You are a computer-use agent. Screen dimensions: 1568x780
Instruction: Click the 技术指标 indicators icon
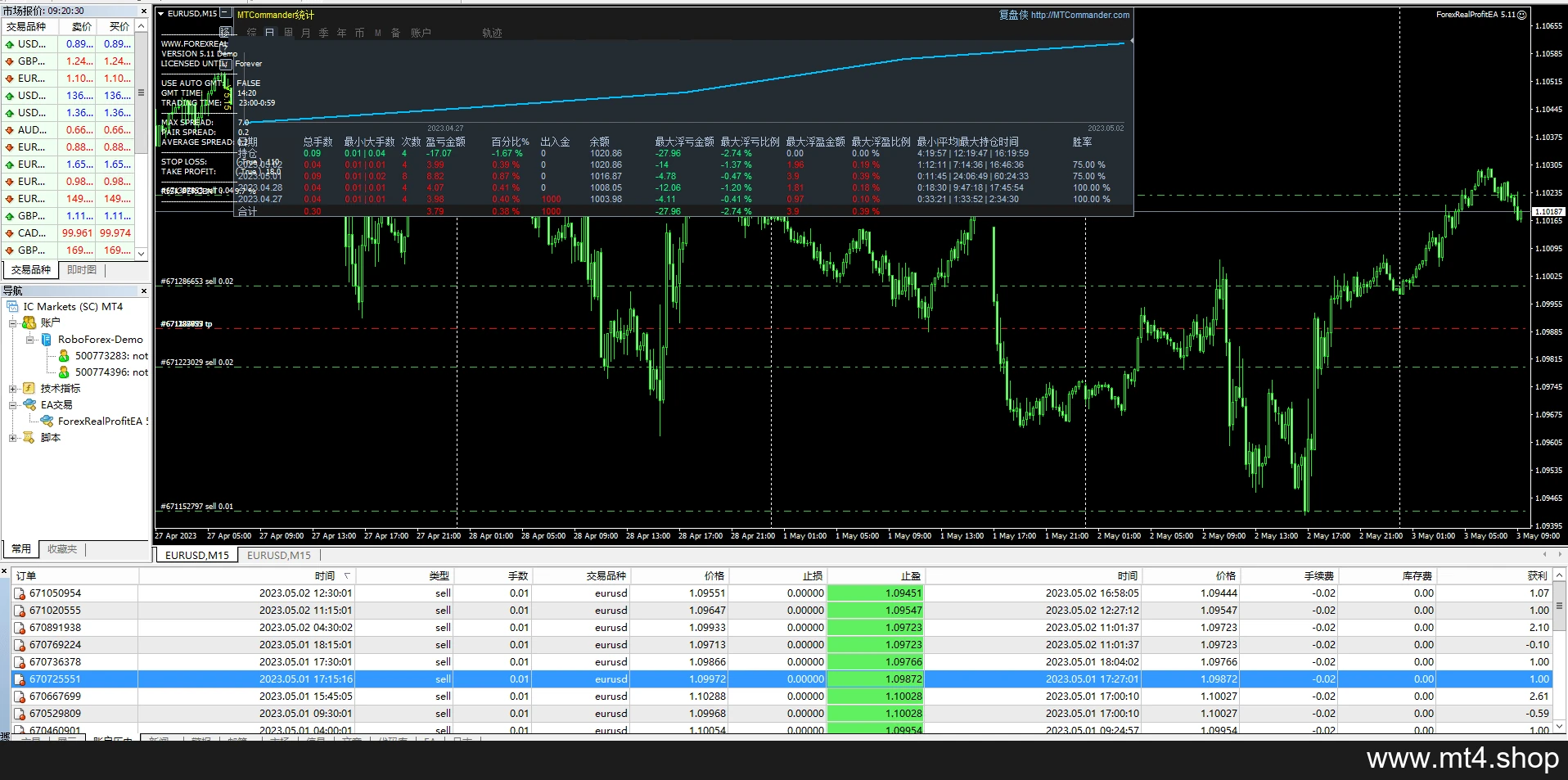coord(29,389)
